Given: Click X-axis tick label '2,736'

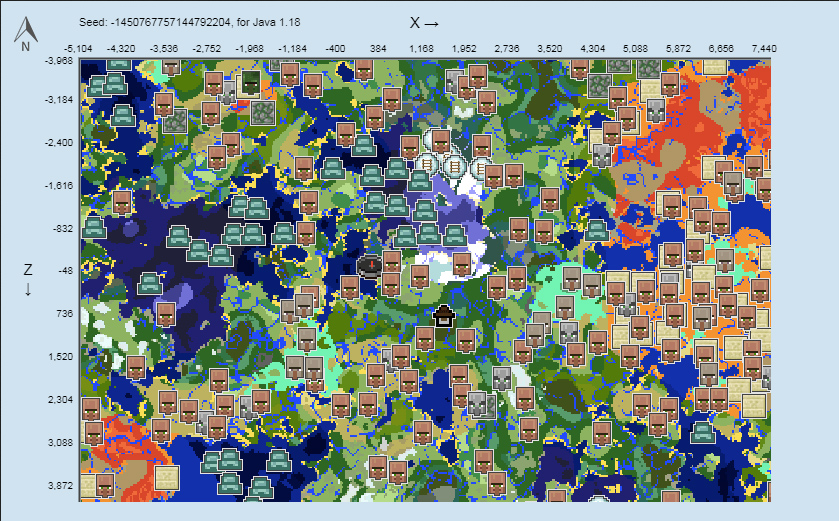Looking at the screenshot, I should (507, 49).
